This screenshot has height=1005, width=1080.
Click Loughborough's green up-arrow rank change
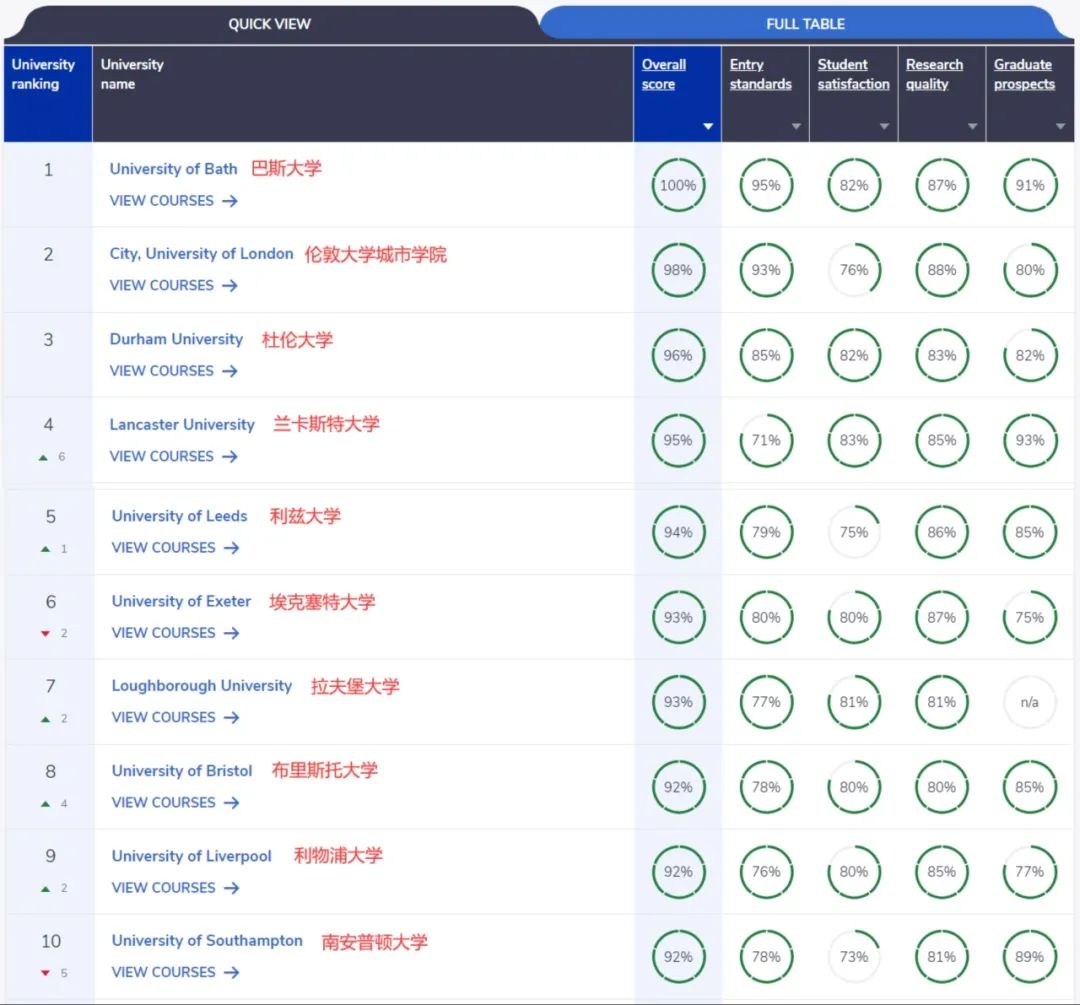coord(45,719)
